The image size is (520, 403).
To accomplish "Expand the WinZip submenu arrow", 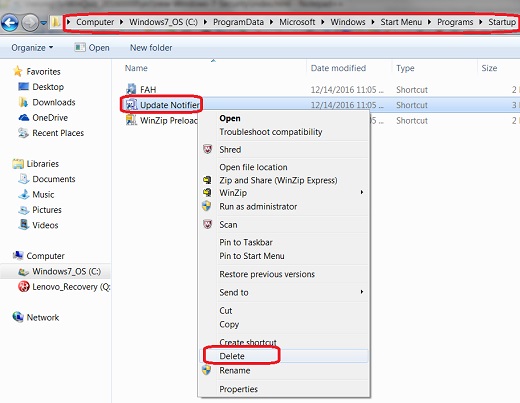I will [362, 192].
